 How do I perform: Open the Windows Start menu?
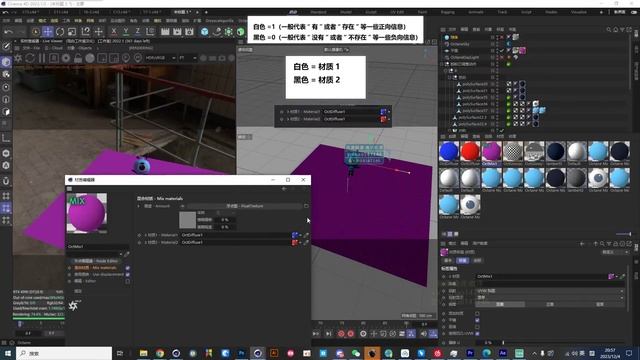point(8,353)
